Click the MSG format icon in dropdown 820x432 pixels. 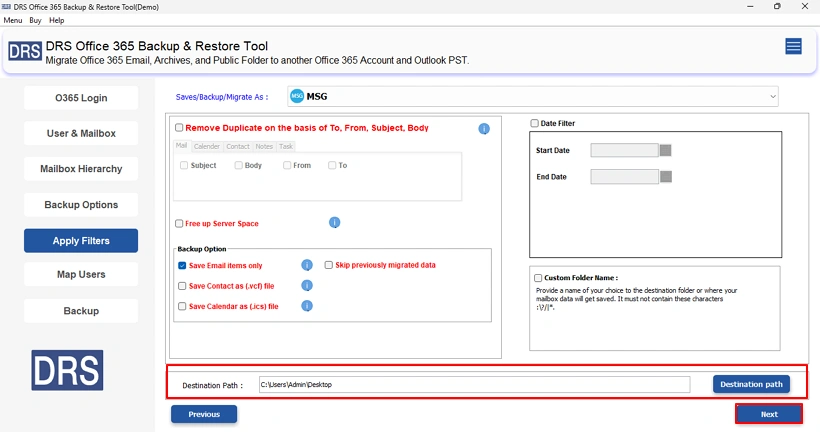click(x=297, y=96)
